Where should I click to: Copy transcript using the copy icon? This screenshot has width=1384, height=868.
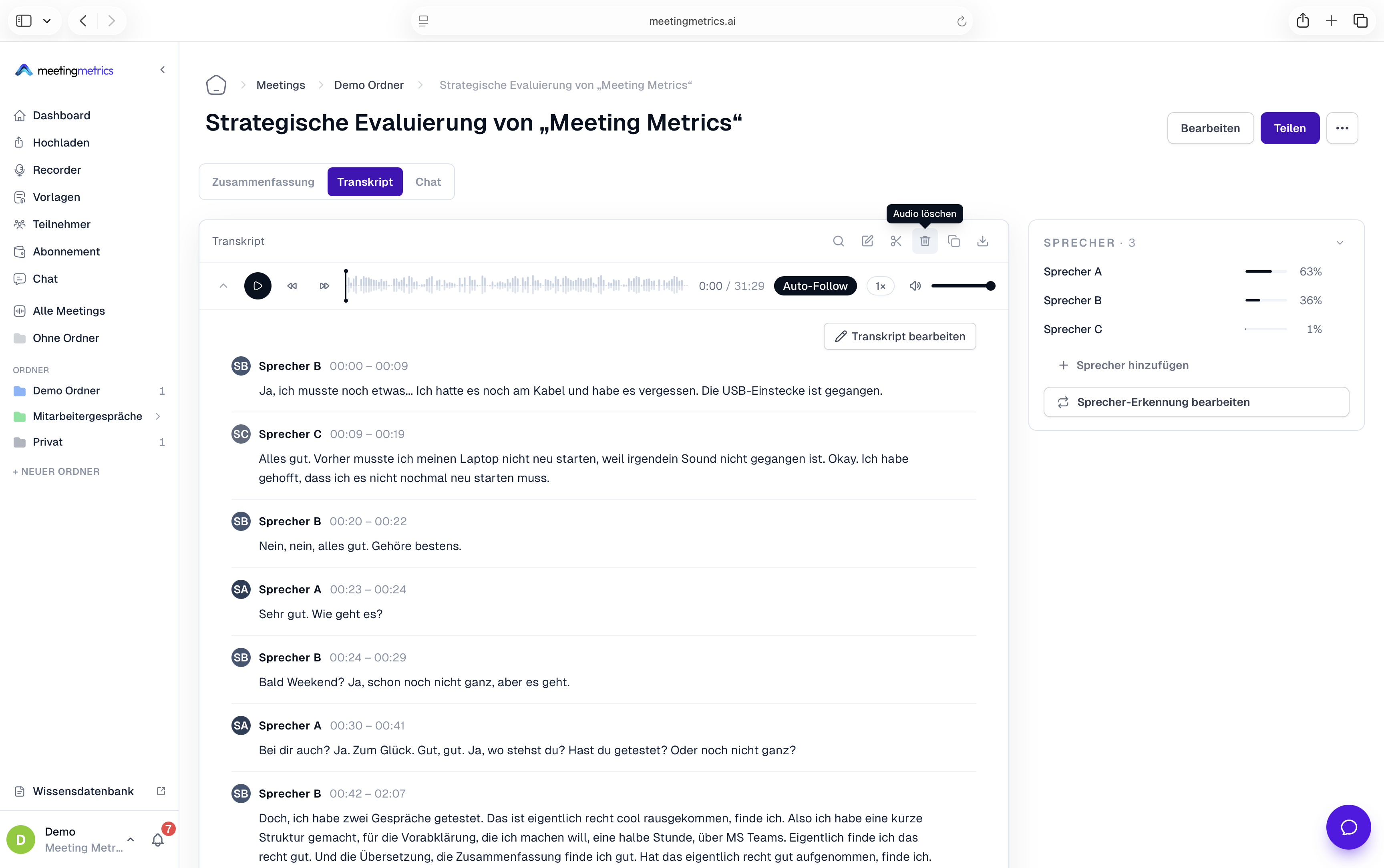tap(954, 241)
